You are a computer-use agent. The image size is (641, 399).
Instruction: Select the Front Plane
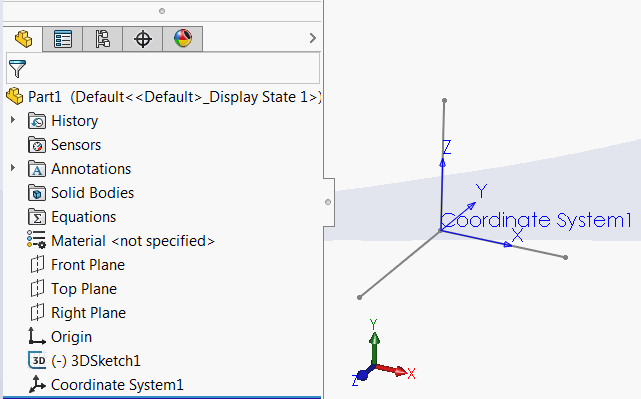pyautogui.click(x=78, y=265)
